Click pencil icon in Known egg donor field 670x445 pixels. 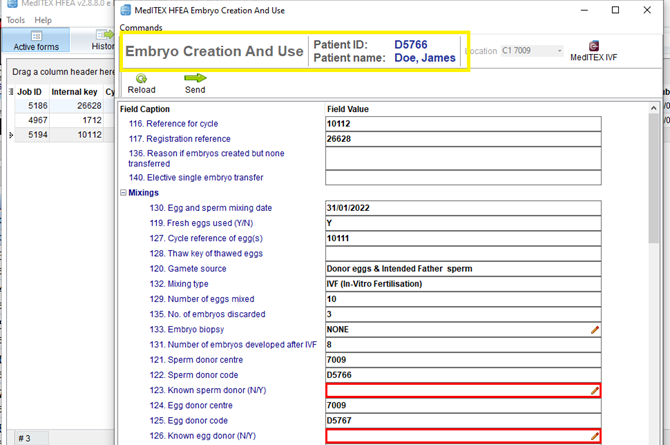pyautogui.click(x=594, y=436)
